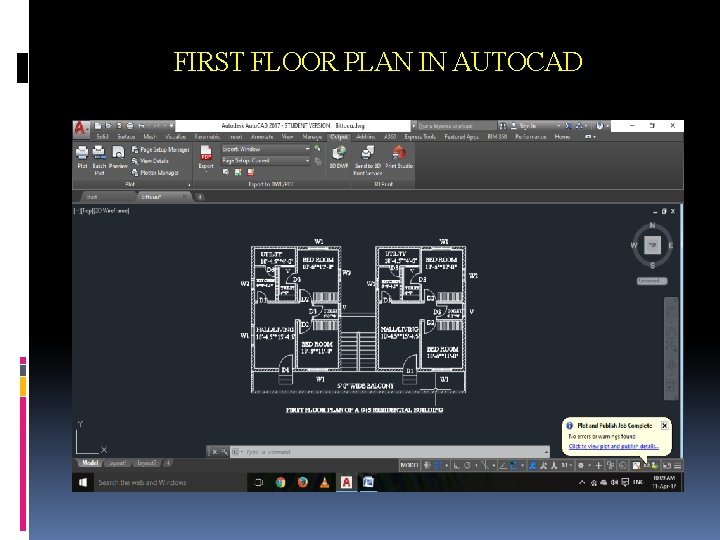Switch to the Annotate ribbon tab
The width and height of the screenshot is (720, 540).
tap(262, 137)
